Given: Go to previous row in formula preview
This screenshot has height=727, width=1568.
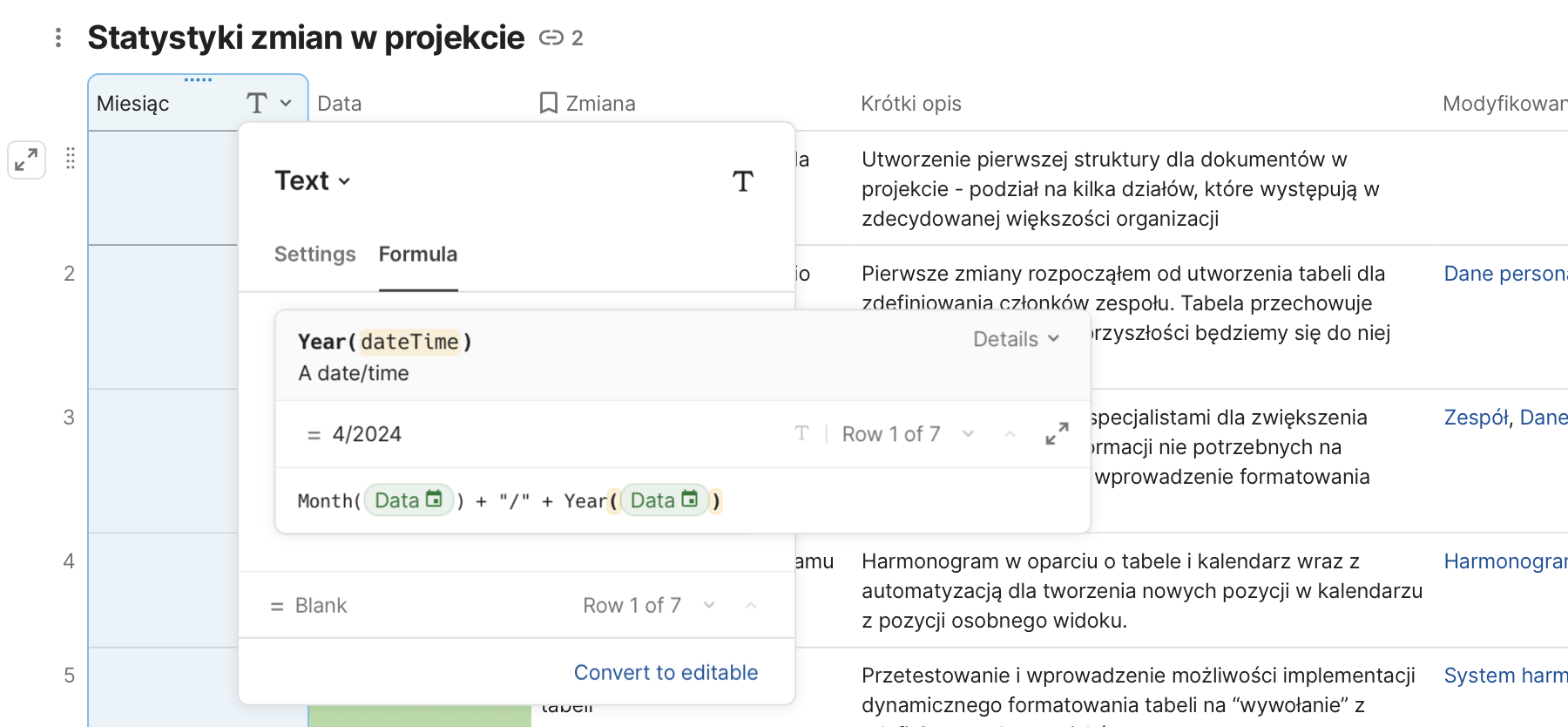Looking at the screenshot, I should (x=1010, y=434).
